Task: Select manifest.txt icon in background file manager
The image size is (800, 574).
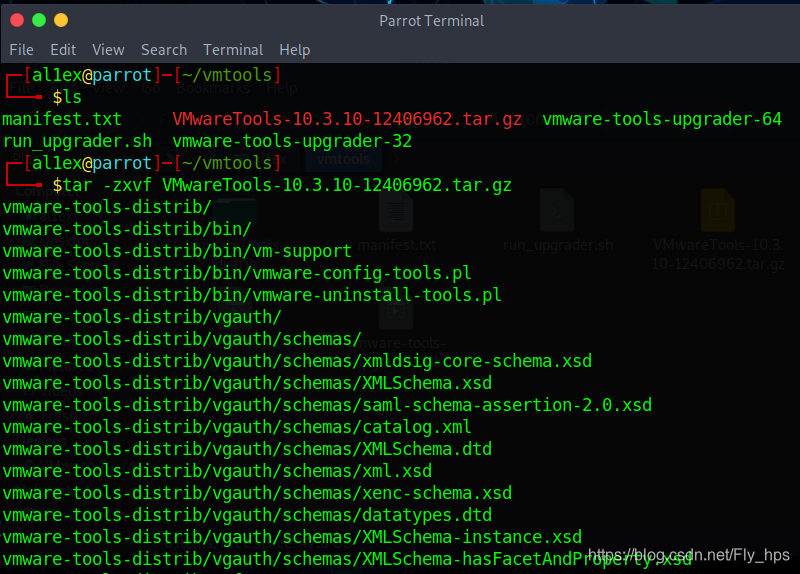Action: (396, 210)
